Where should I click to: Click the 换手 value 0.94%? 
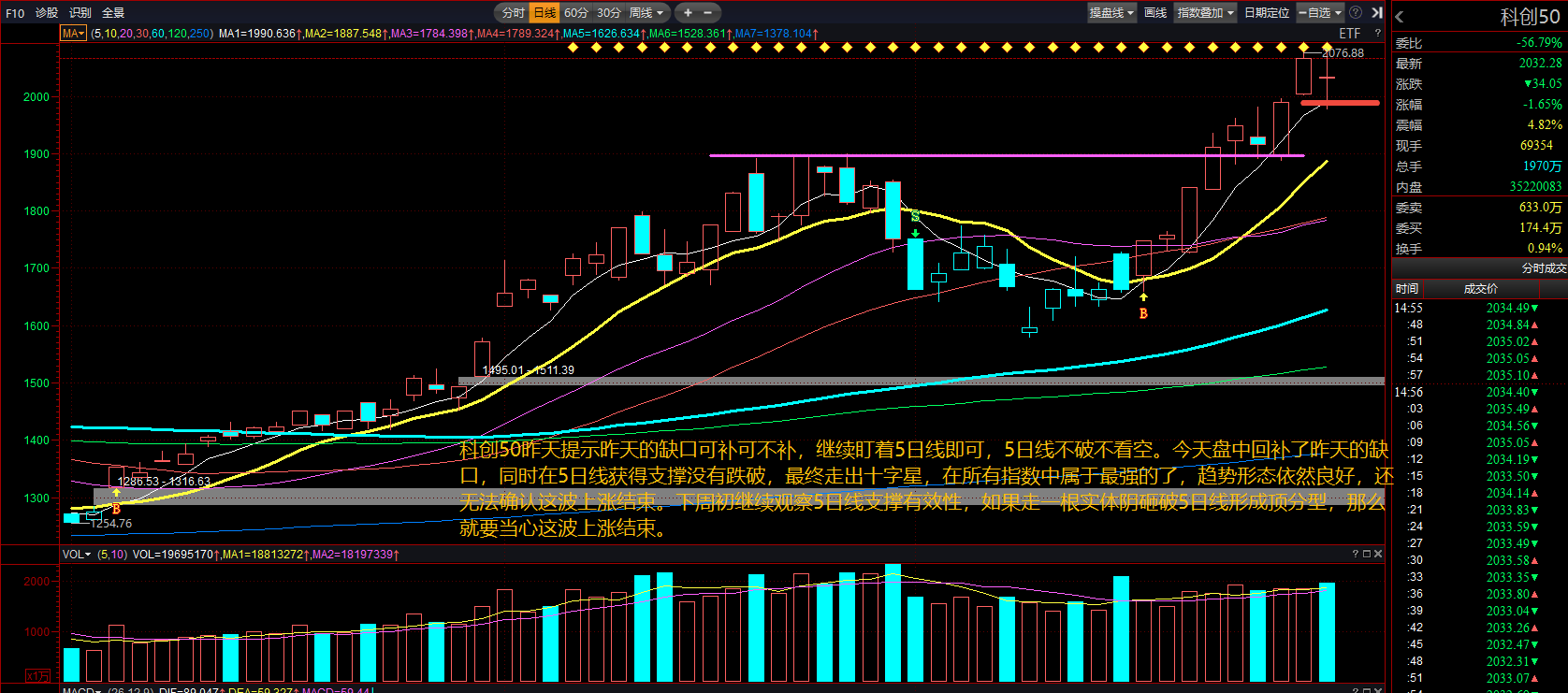1545,249
